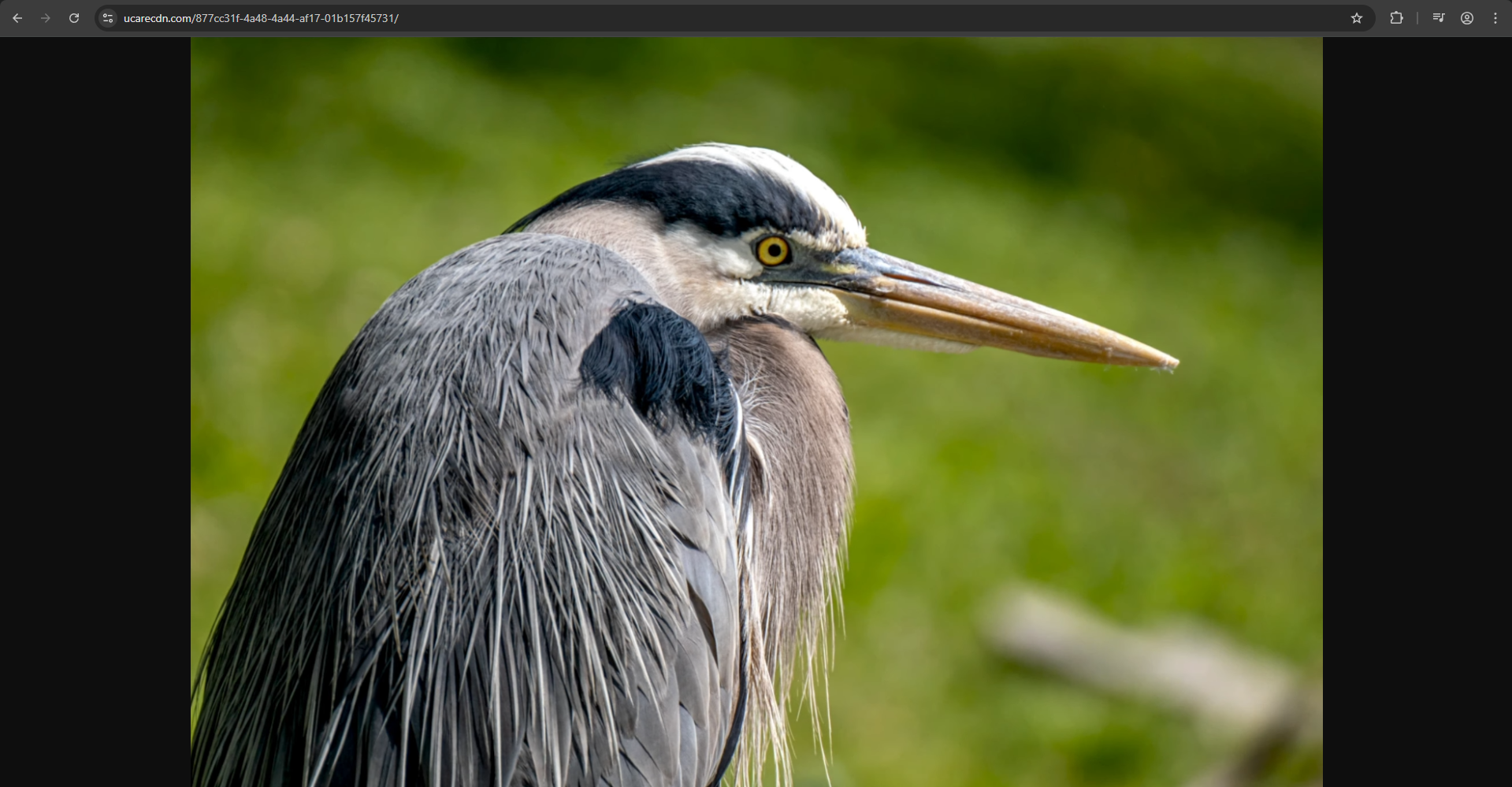Viewport: 1512px width, 787px height.
Task: Click the heron's yellow eye
Action: pyautogui.click(x=772, y=251)
